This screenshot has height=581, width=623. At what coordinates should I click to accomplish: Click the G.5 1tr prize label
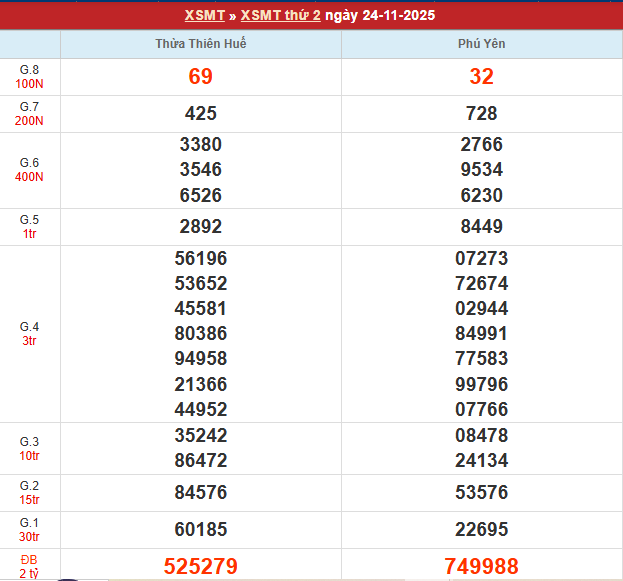pyautogui.click(x=29, y=227)
